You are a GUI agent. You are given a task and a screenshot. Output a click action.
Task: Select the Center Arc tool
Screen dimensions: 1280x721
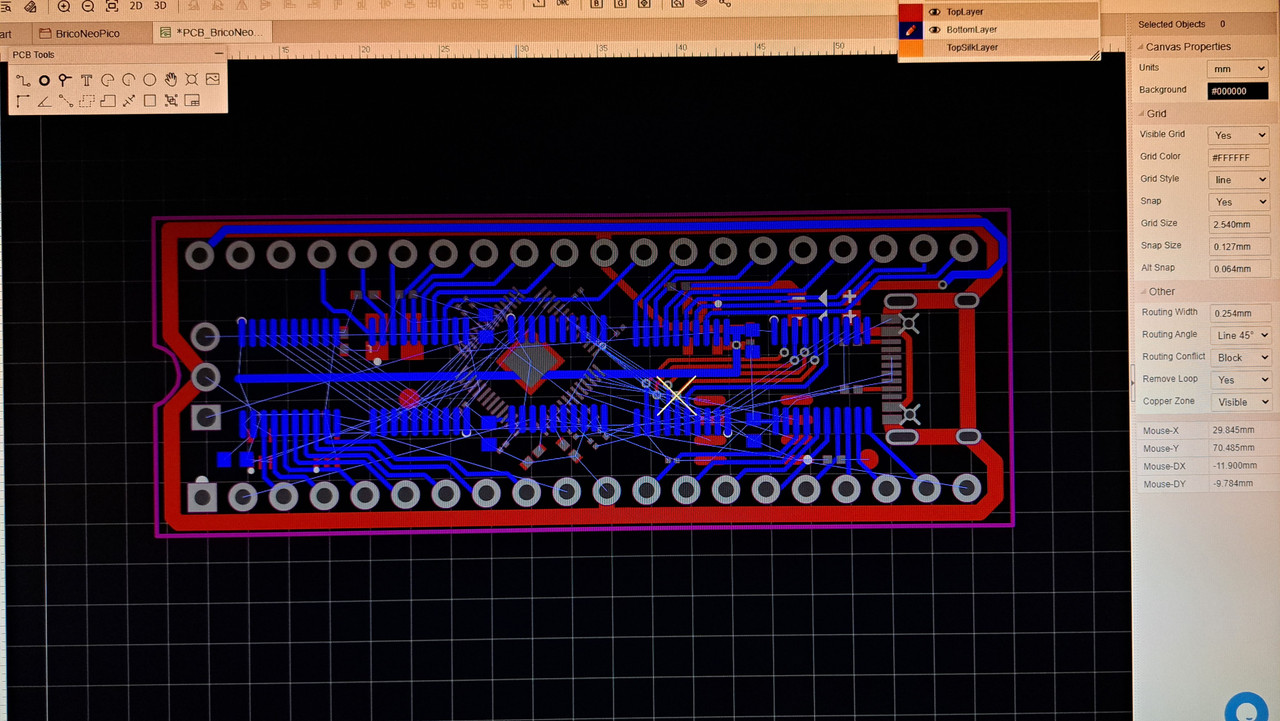pos(128,80)
